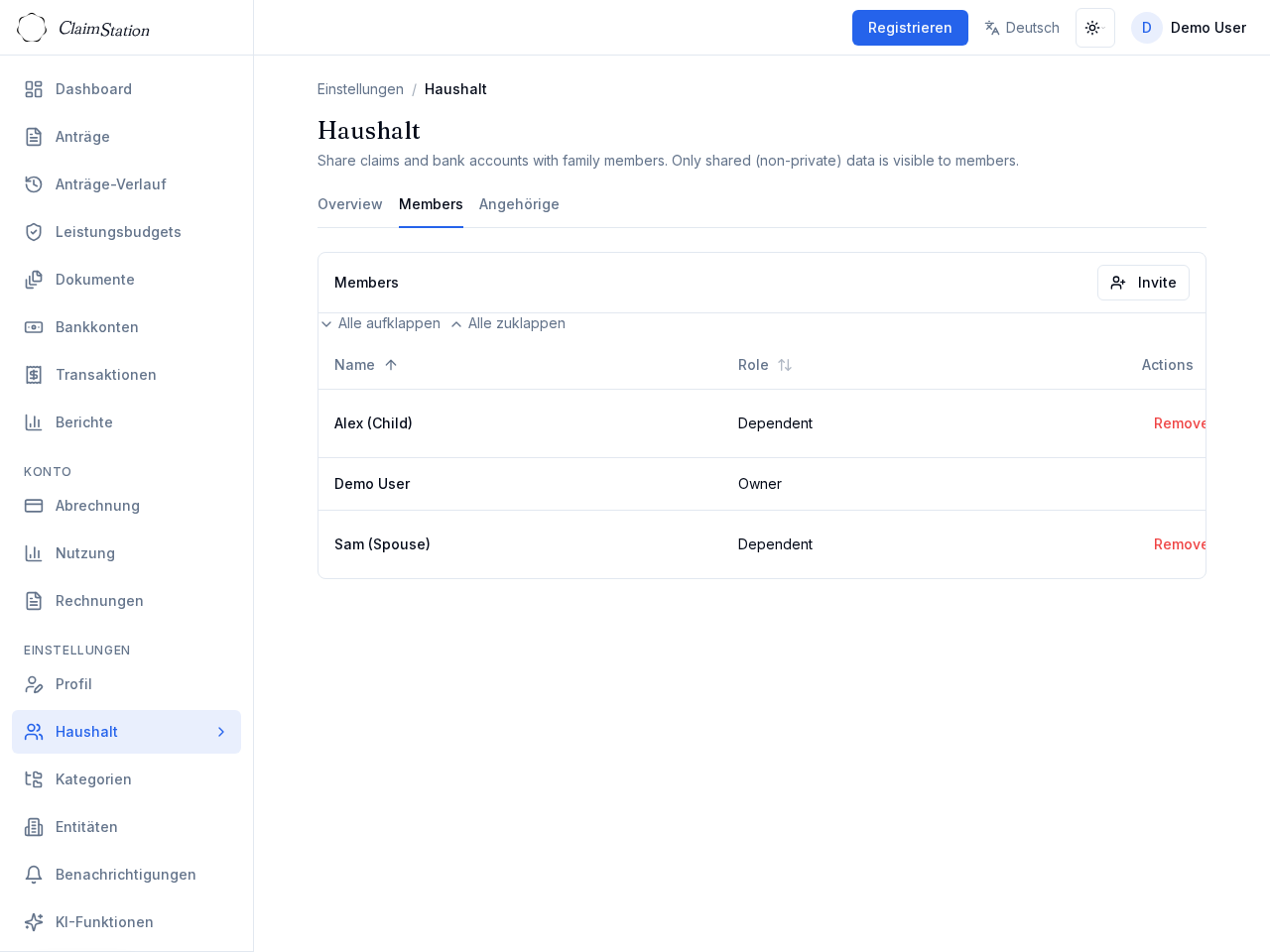Image resolution: width=1270 pixels, height=952 pixels.
Task: Switch to the Angehörige tab
Action: pyautogui.click(x=519, y=204)
